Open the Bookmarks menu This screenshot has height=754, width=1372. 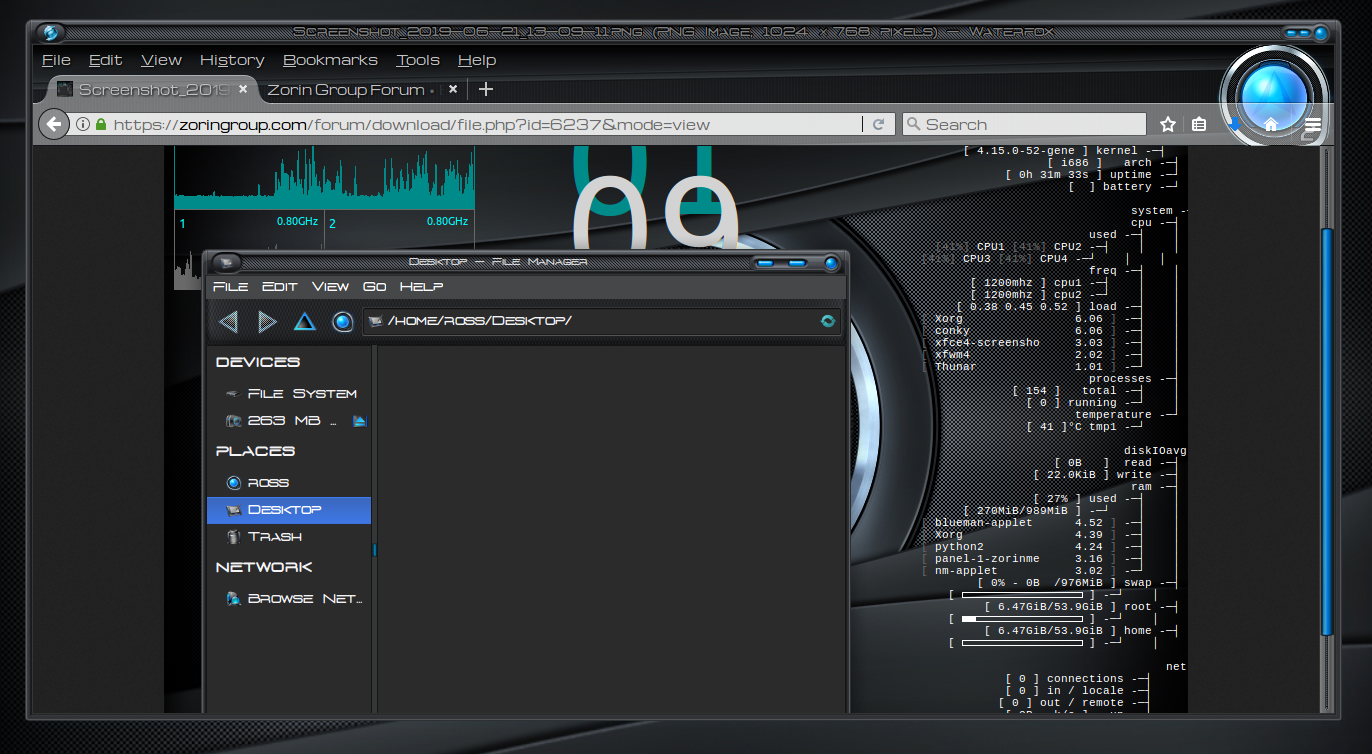coord(330,60)
